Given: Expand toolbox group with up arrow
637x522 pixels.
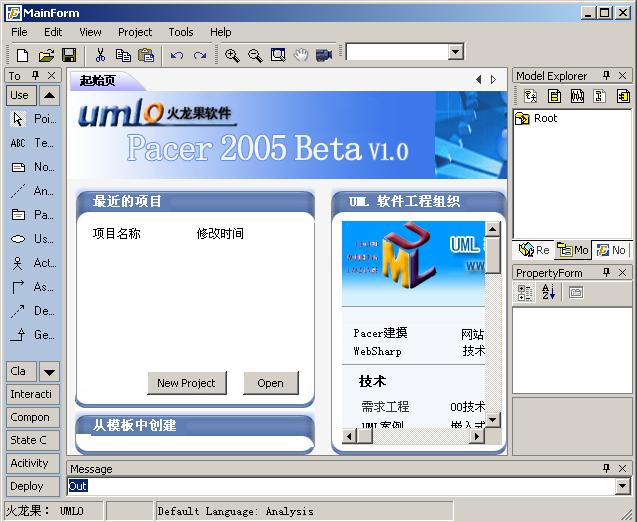Looking at the screenshot, I should [x=50, y=95].
